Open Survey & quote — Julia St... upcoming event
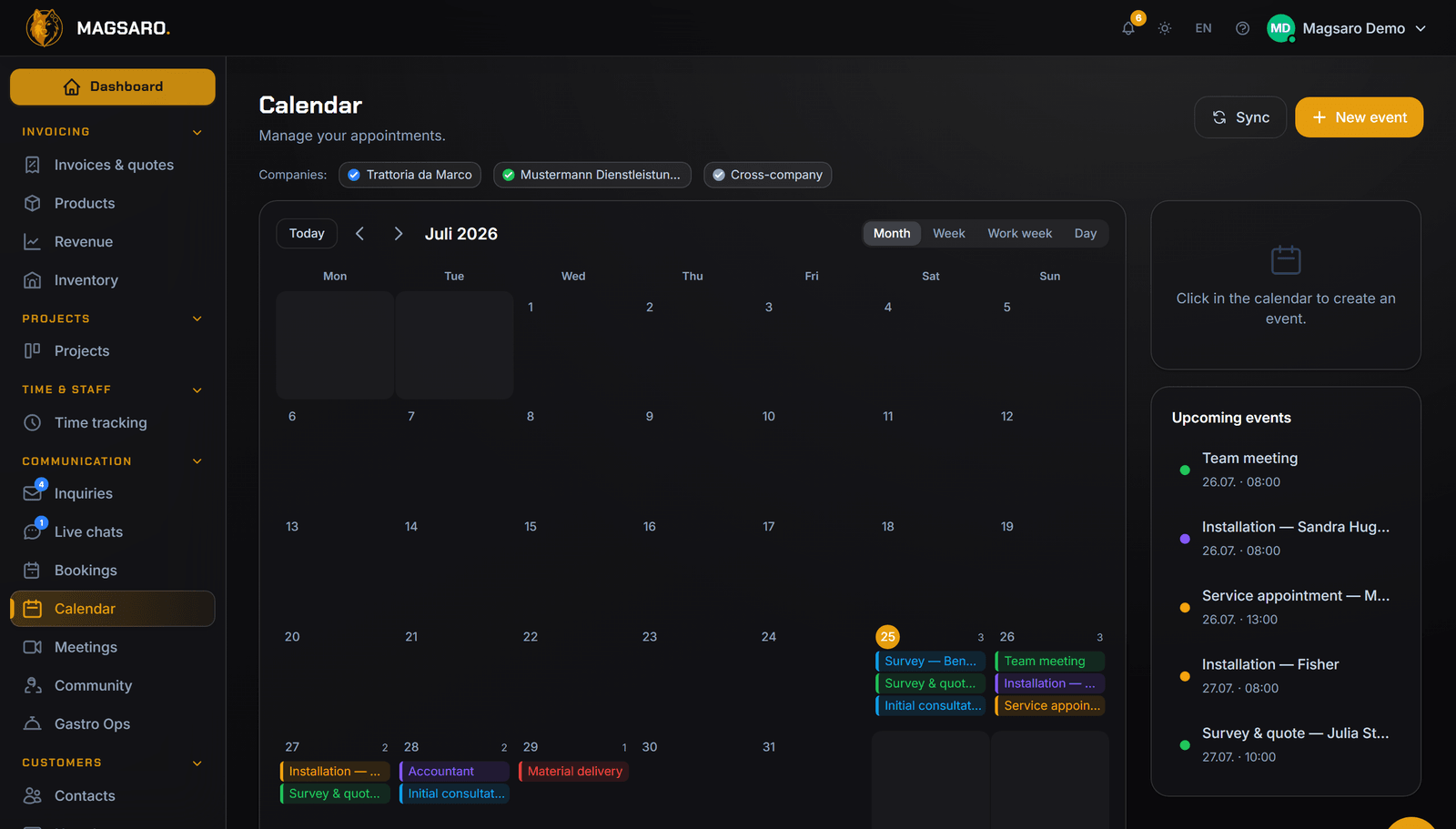Image resolution: width=1456 pixels, height=829 pixels. click(1285, 744)
